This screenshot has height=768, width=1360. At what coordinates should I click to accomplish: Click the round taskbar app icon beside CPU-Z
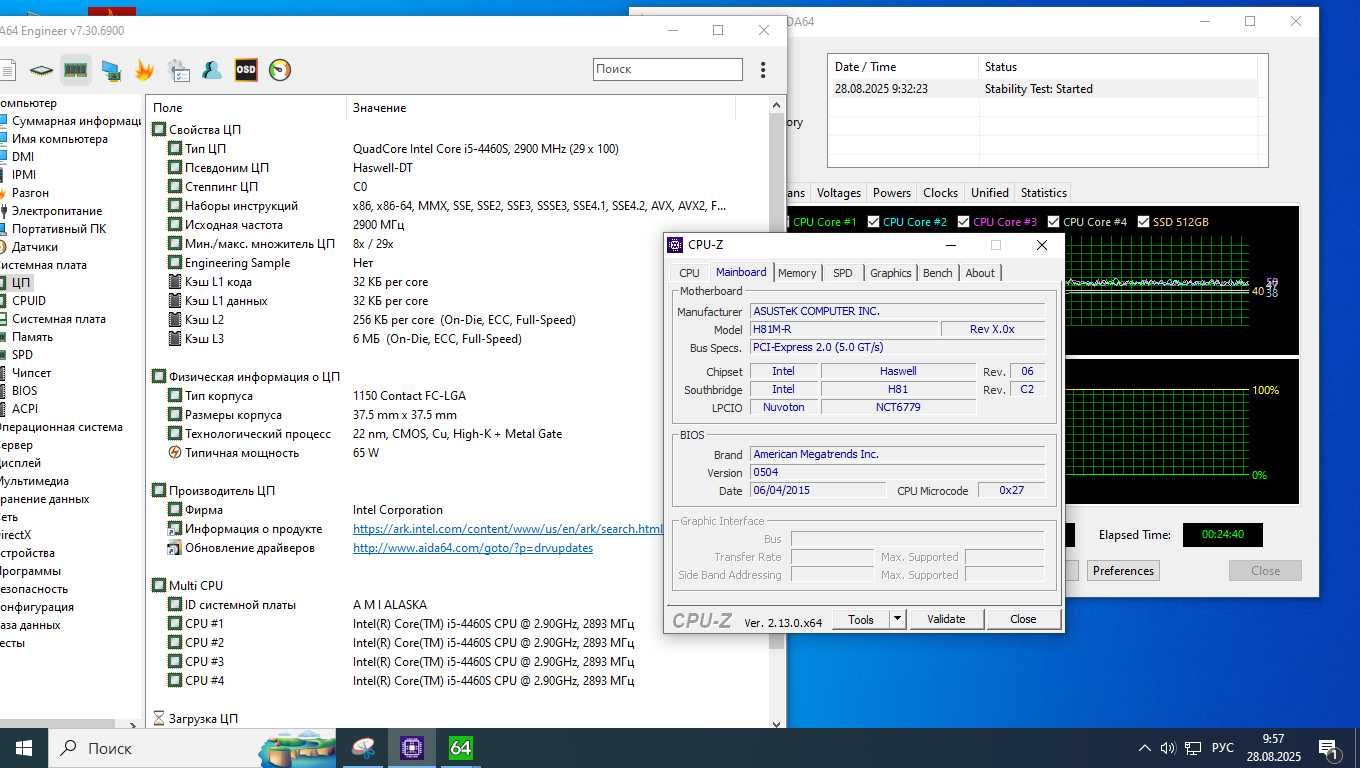[x=364, y=748]
